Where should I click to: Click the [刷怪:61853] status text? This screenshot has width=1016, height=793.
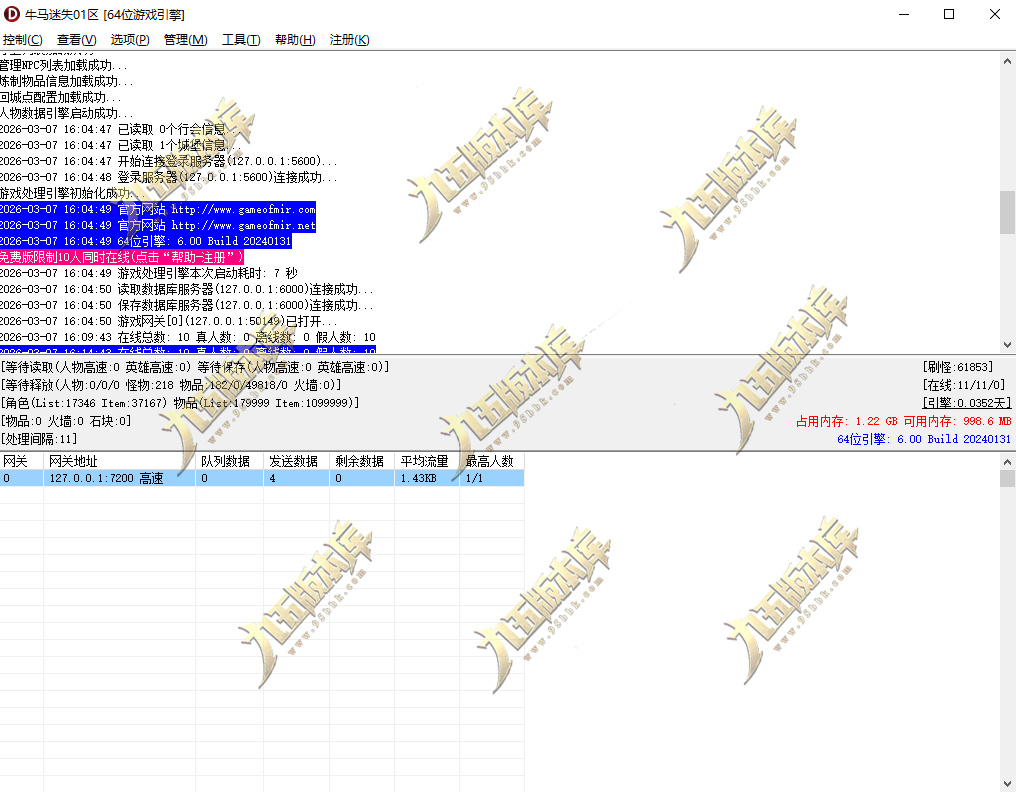(958, 367)
